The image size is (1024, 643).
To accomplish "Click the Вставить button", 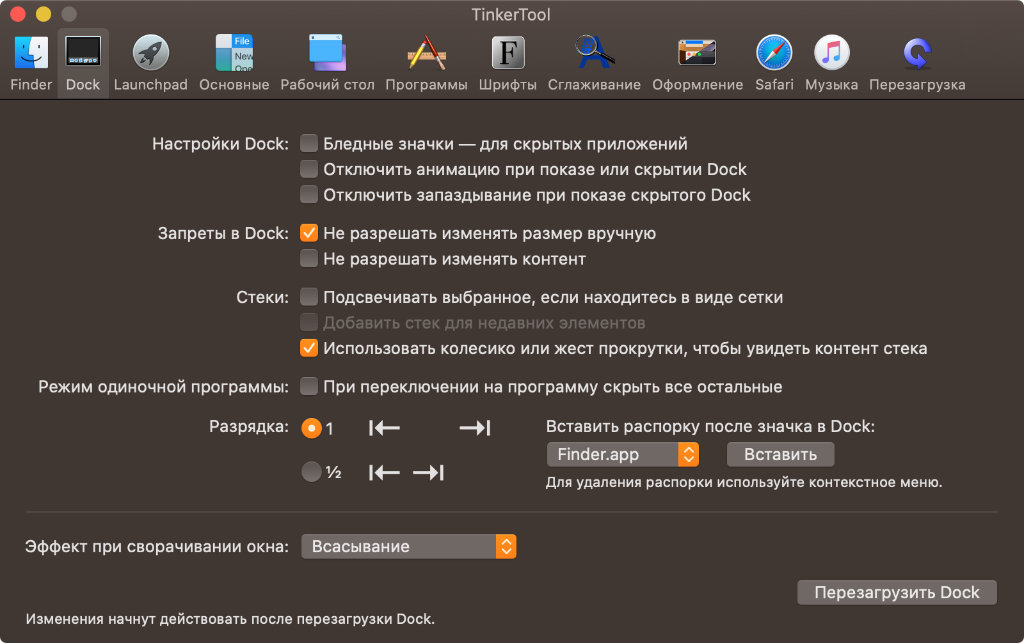I will 780,454.
